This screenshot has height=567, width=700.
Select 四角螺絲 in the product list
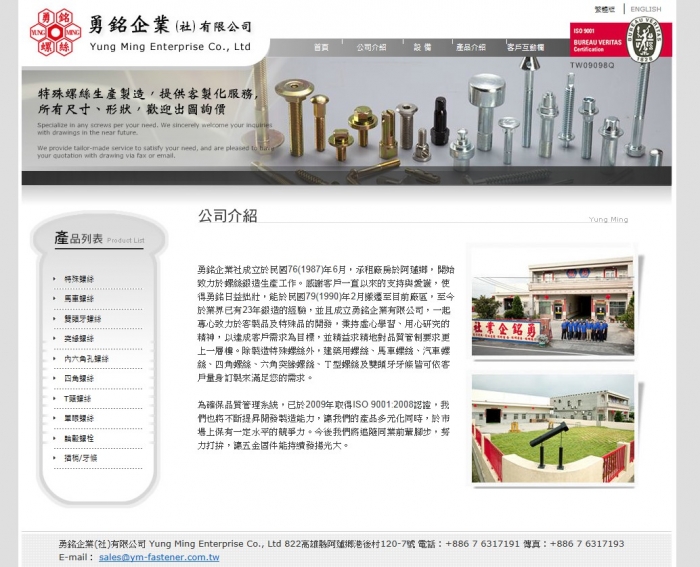coord(79,379)
